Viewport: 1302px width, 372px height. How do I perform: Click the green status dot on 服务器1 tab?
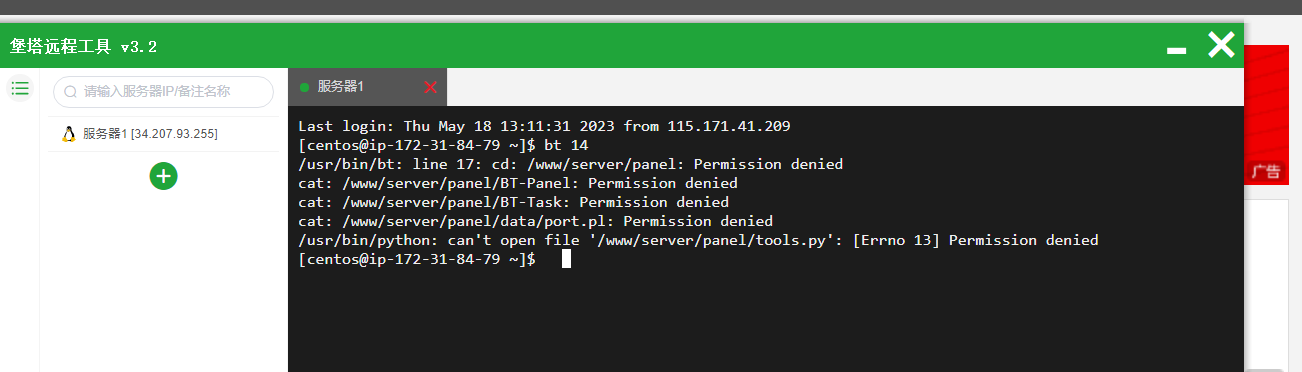tap(304, 87)
